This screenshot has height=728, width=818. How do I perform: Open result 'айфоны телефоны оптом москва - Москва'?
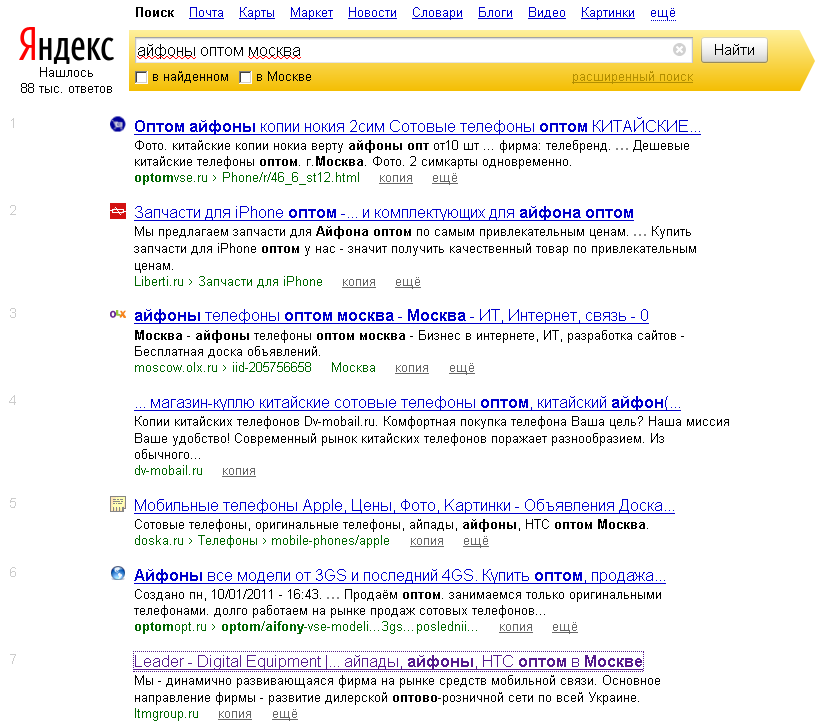coord(391,316)
